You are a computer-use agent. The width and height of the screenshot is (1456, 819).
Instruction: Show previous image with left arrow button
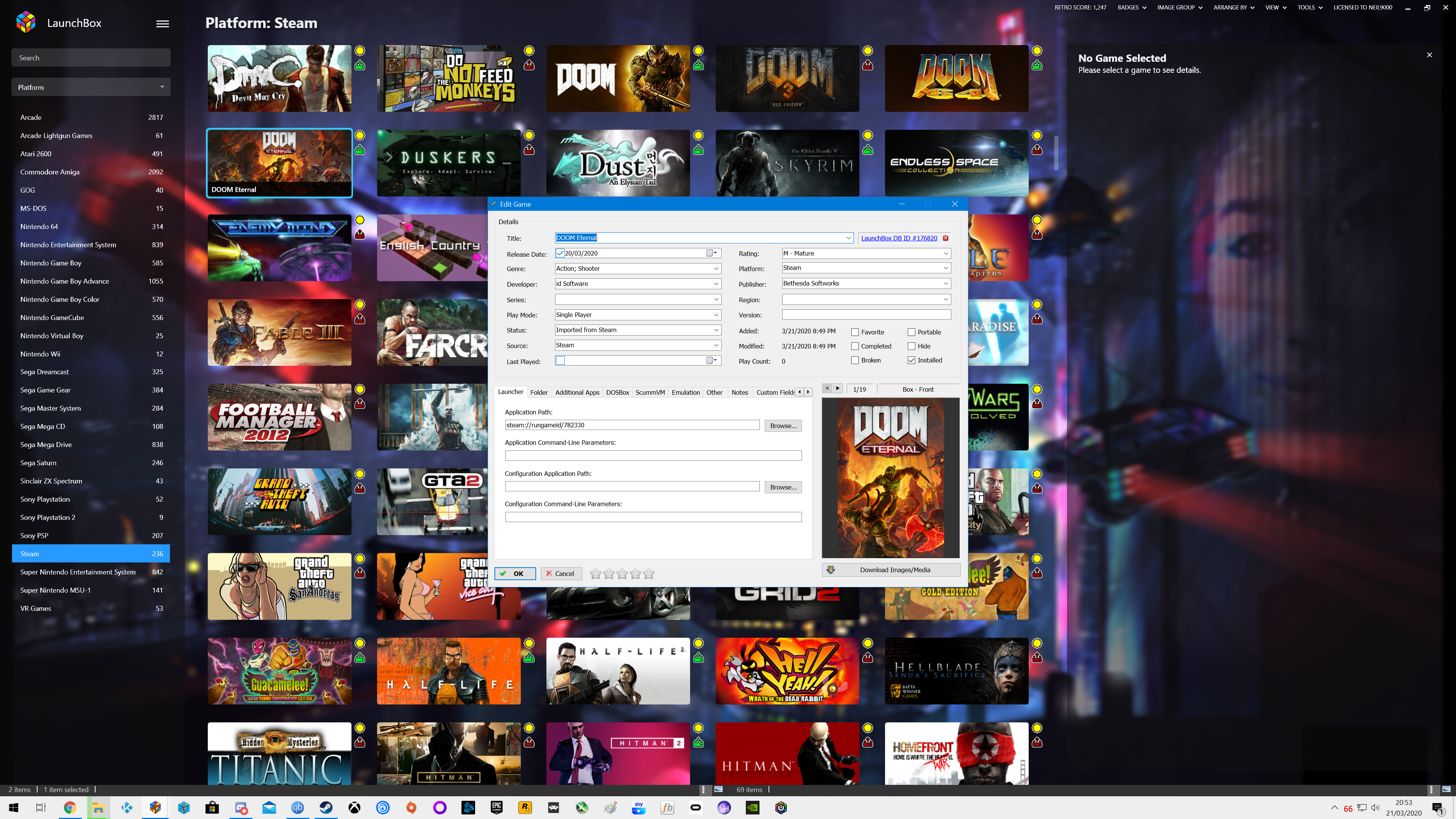826,389
